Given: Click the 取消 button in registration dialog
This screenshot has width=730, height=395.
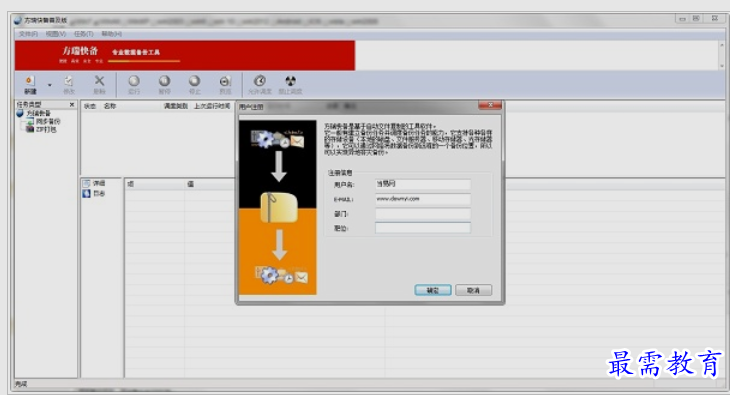Looking at the screenshot, I should (x=473, y=290).
